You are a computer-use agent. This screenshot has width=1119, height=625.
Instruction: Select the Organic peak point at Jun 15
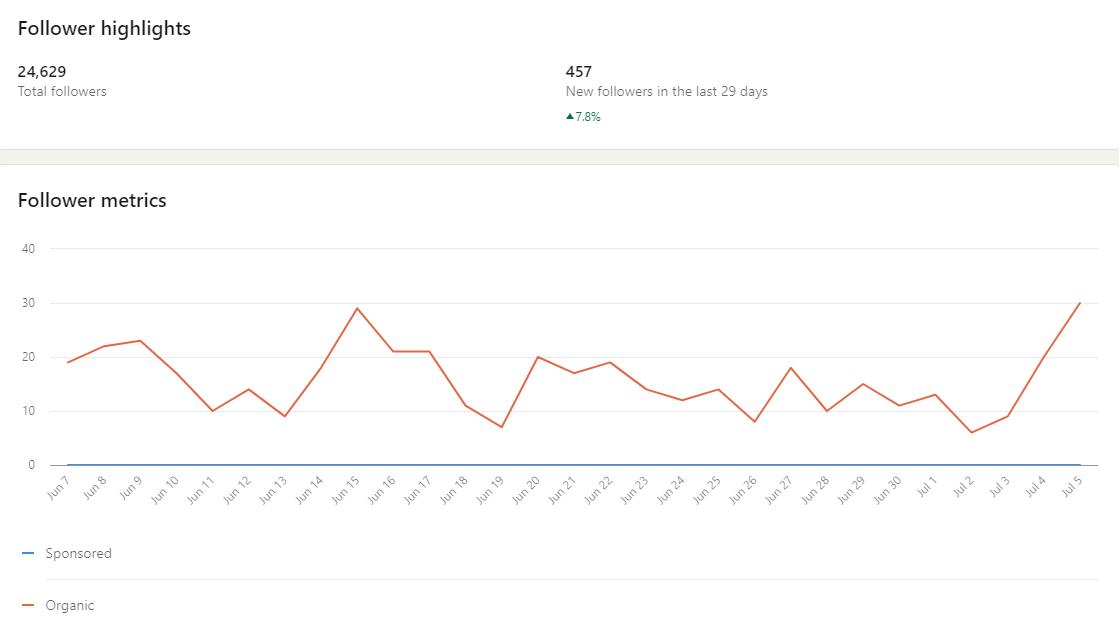pyautogui.click(x=357, y=308)
